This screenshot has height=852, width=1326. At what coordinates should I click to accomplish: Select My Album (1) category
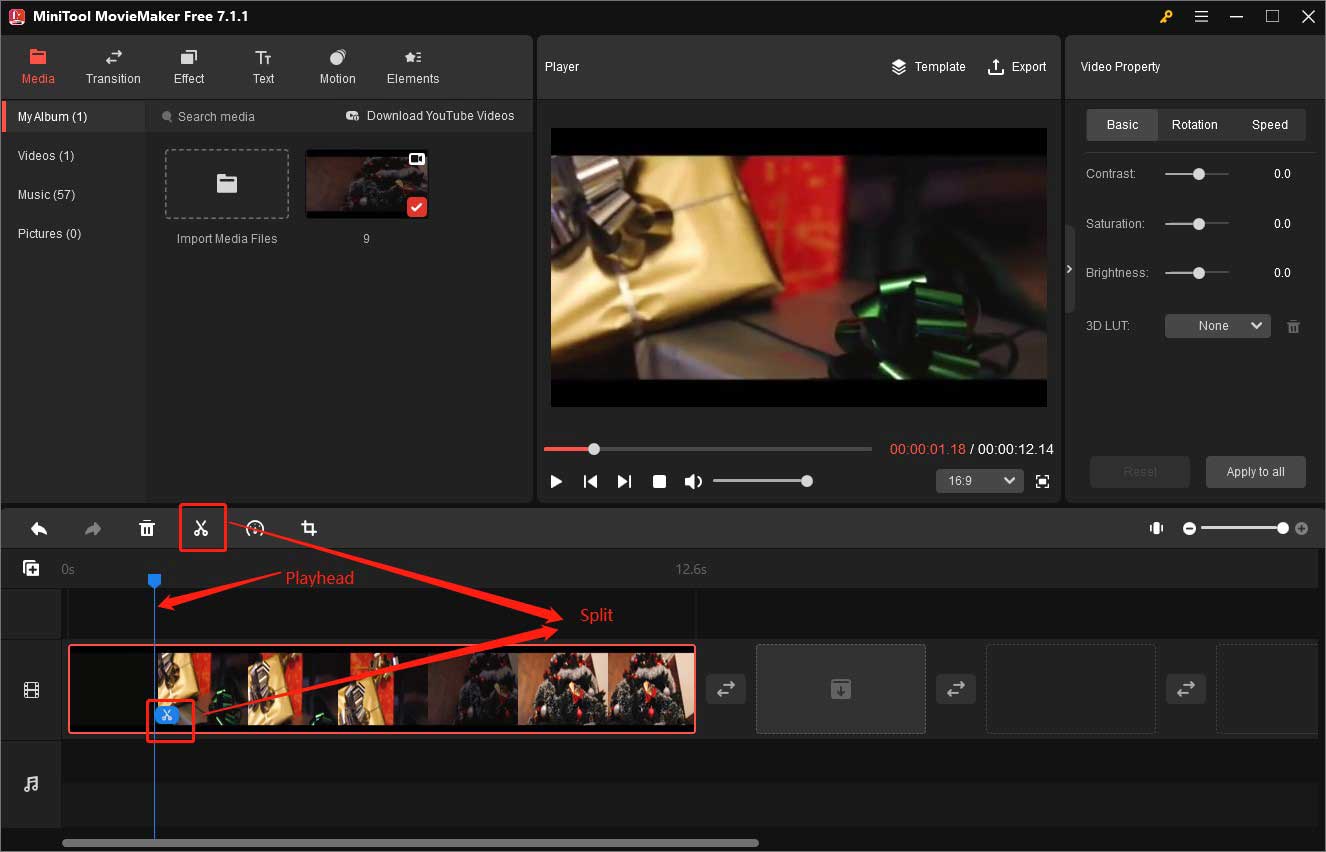click(x=73, y=117)
